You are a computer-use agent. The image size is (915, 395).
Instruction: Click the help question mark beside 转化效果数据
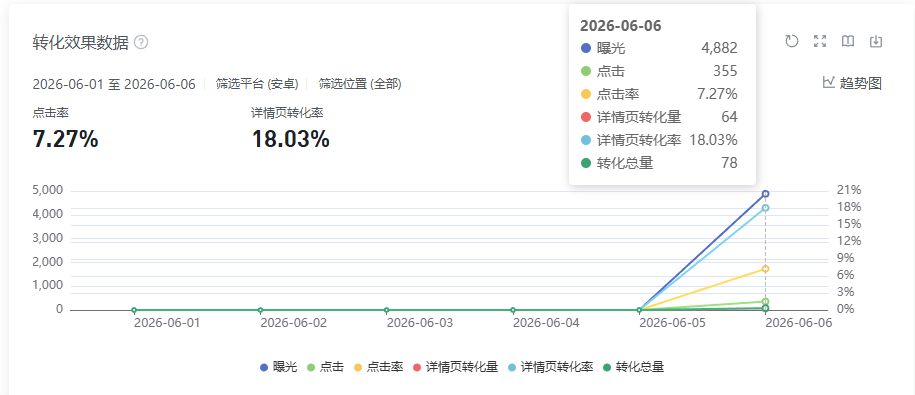(141, 43)
